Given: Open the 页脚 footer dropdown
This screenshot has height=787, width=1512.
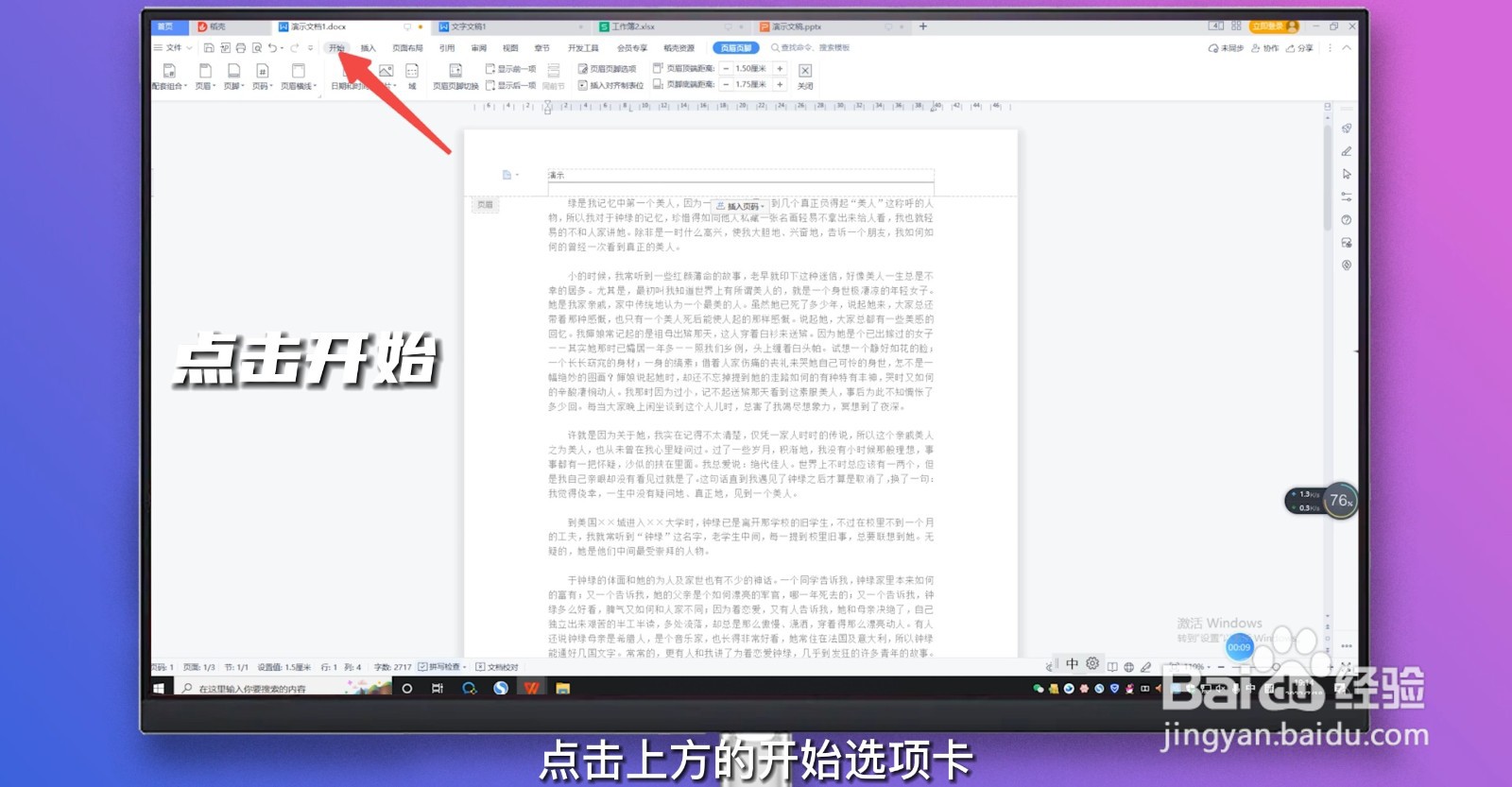Looking at the screenshot, I should (x=233, y=77).
